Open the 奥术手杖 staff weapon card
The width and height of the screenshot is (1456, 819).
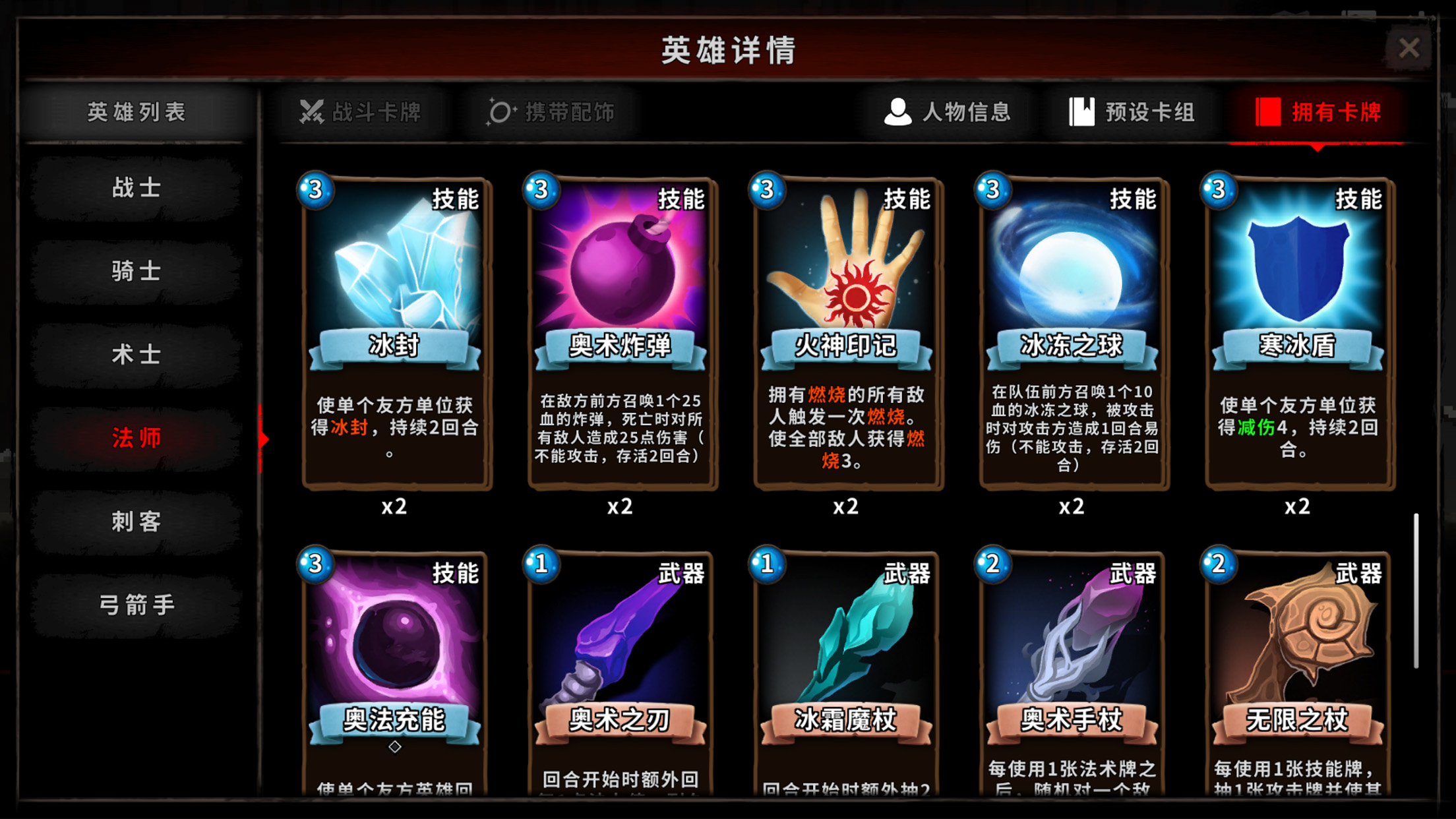click(1072, 673)
